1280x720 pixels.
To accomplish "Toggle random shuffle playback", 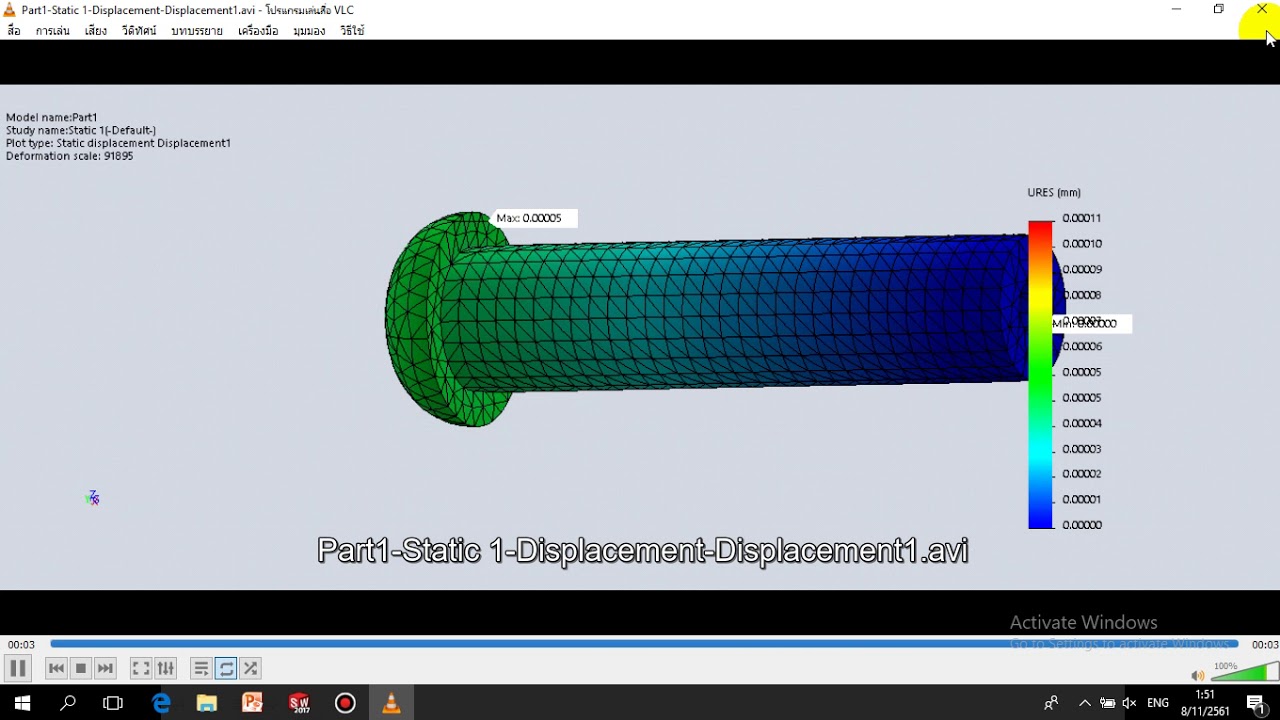I will click(251, 668).
